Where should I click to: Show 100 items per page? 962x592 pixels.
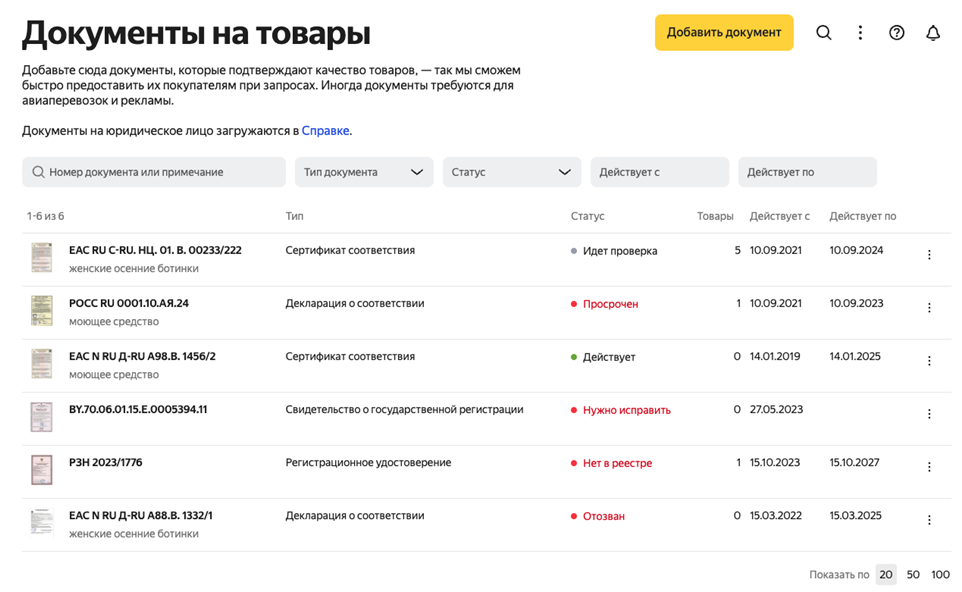tap(940, 575)
